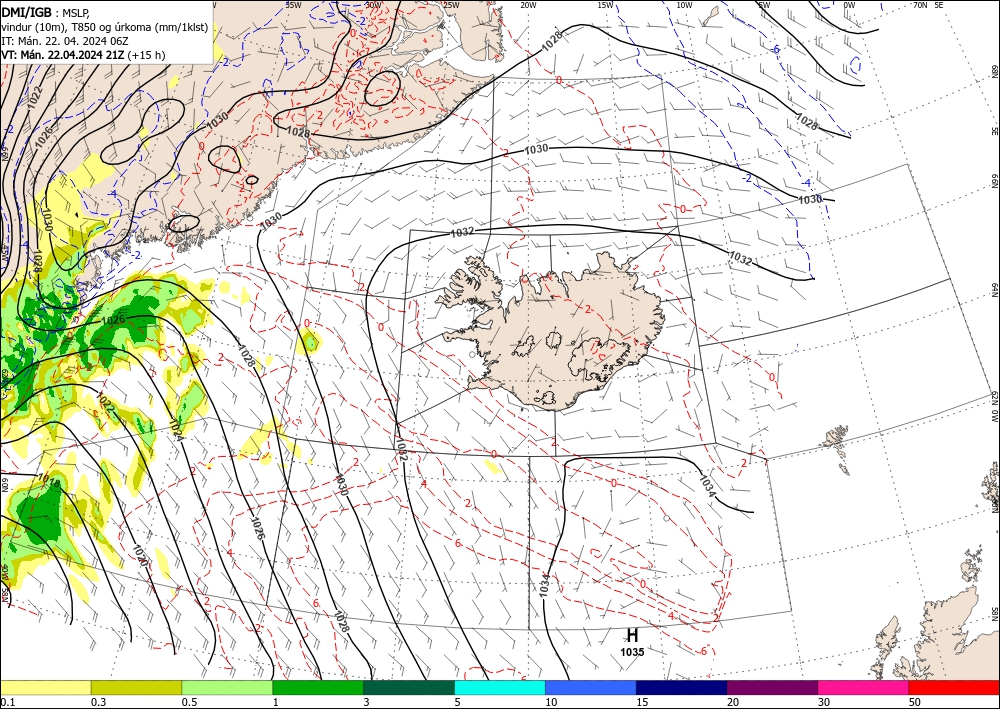The height and width of the screenshot is (709, 1000).
Task: Select the 'IT: Mán. 22. 04. 2024 06Z' line
Action: pos(65,41)
